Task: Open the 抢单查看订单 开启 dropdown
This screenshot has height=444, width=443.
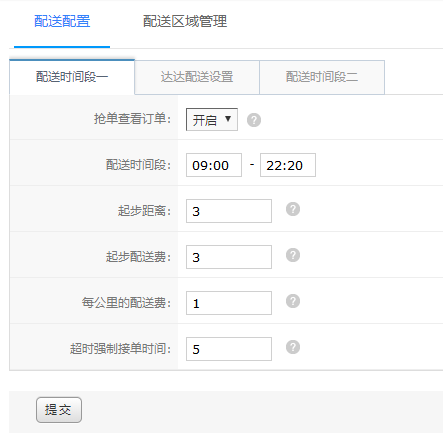Action: [x=212, y=119]
